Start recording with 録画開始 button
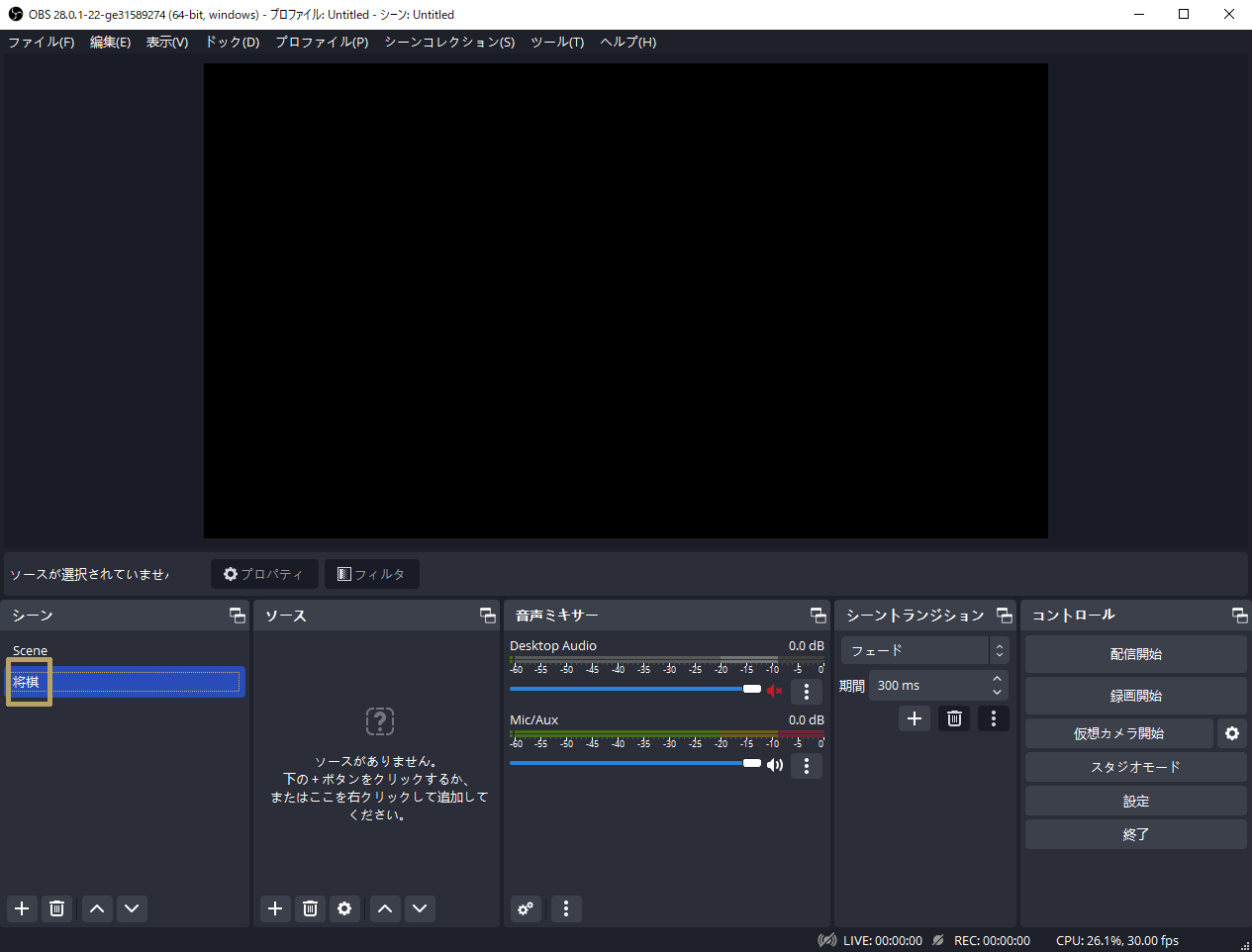The image size is (1252, 952). tap(1136, 696)
